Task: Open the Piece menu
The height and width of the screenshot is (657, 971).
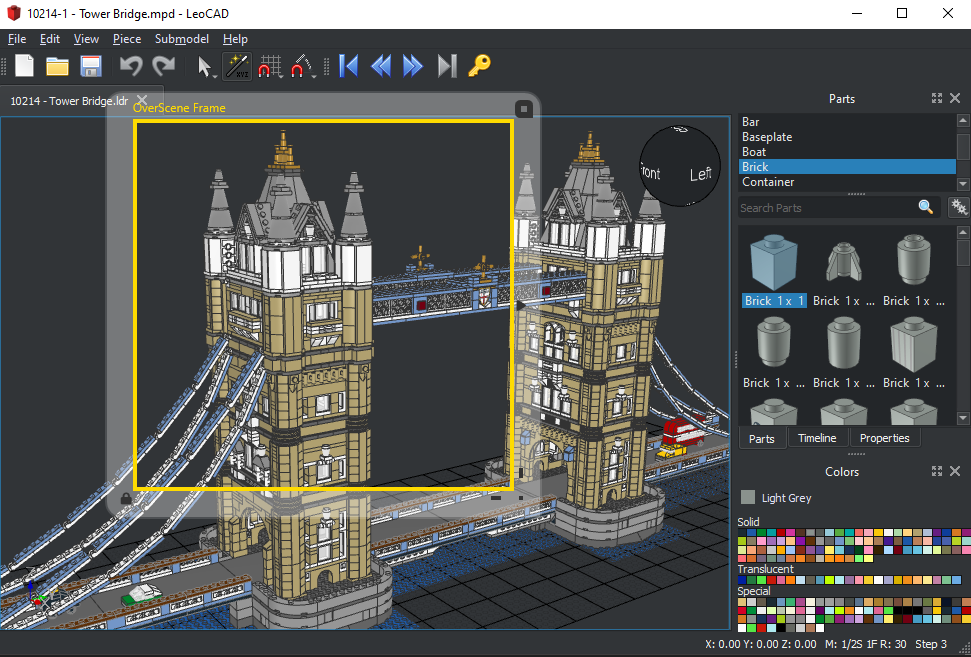Action: [x=127, y=39]
